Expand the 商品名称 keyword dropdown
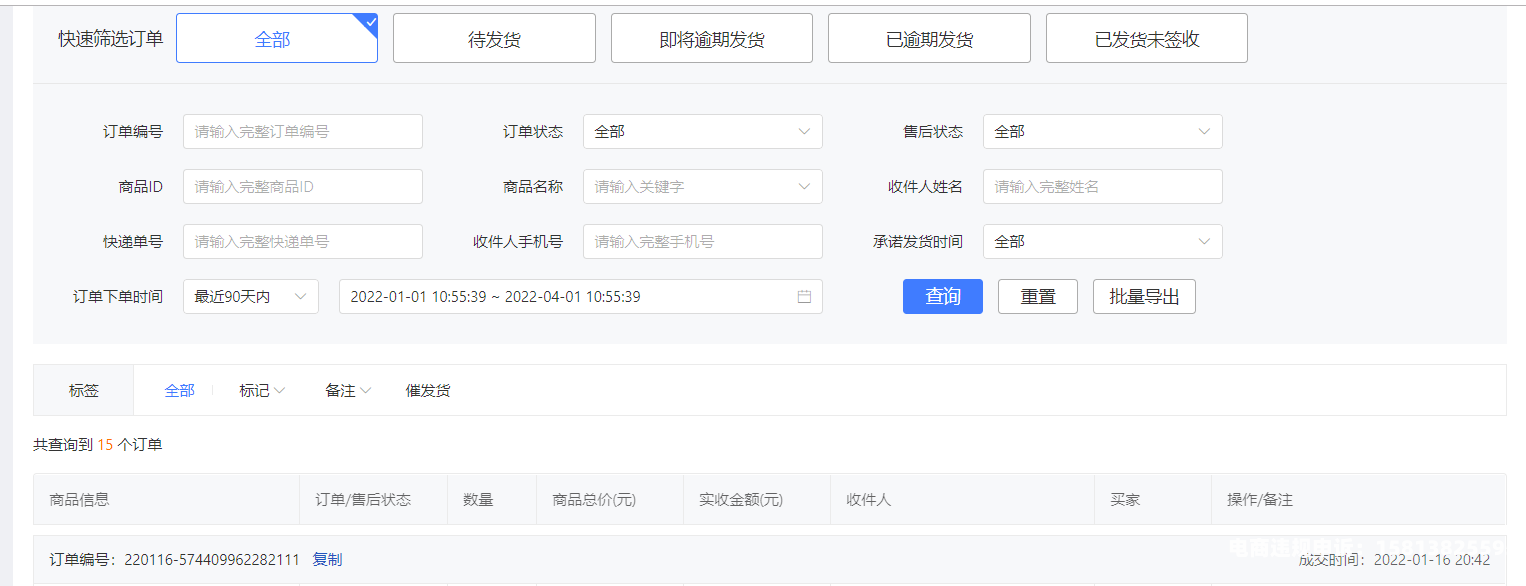1526x586 pixels. (x=702, y=187)
